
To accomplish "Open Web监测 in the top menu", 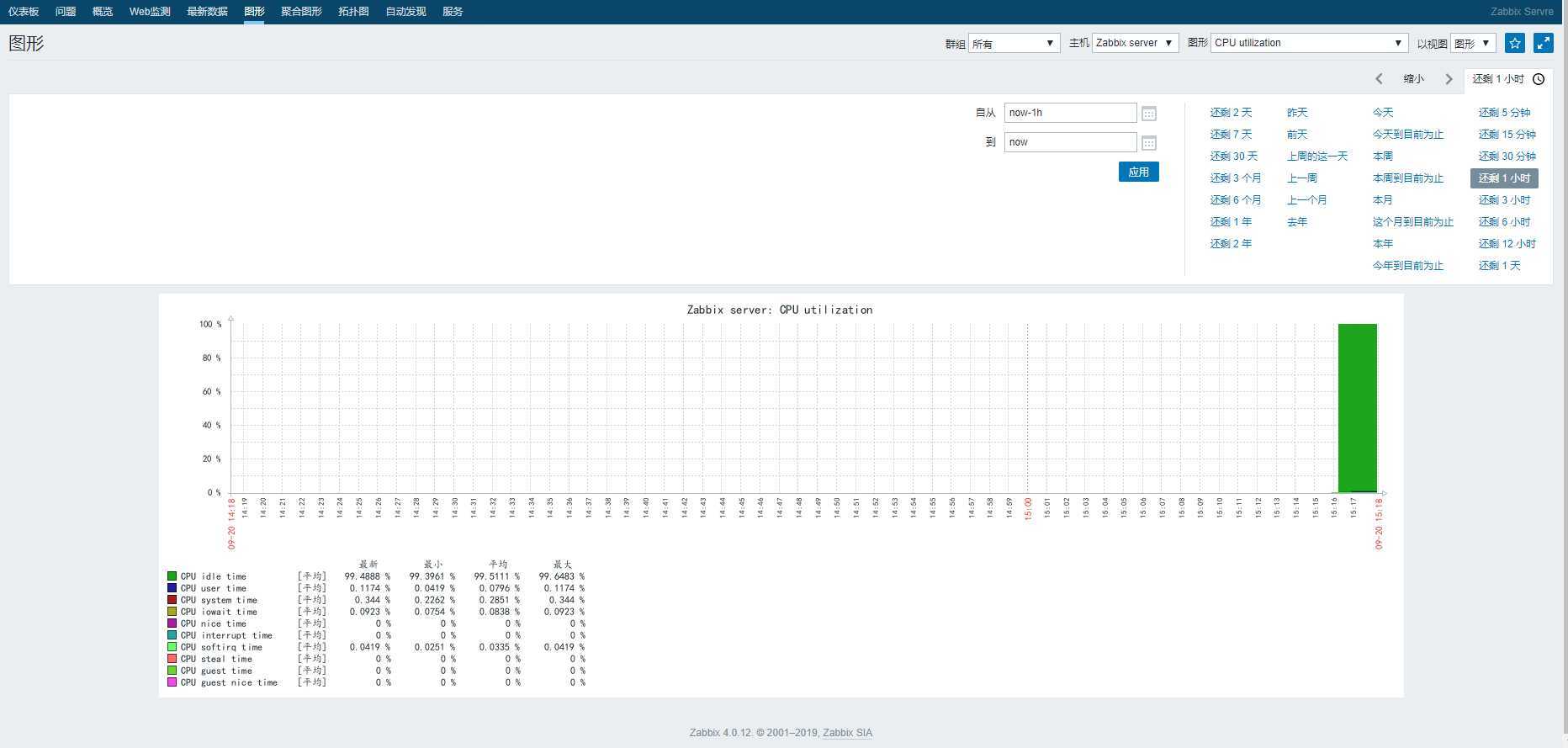I will [x=150, y=12].
